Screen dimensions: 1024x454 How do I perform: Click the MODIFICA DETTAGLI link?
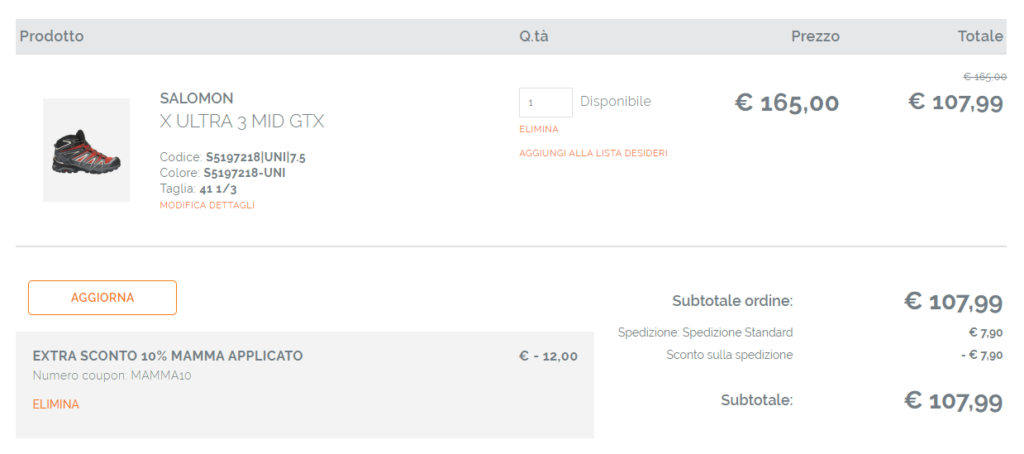[x=207, y=205]
